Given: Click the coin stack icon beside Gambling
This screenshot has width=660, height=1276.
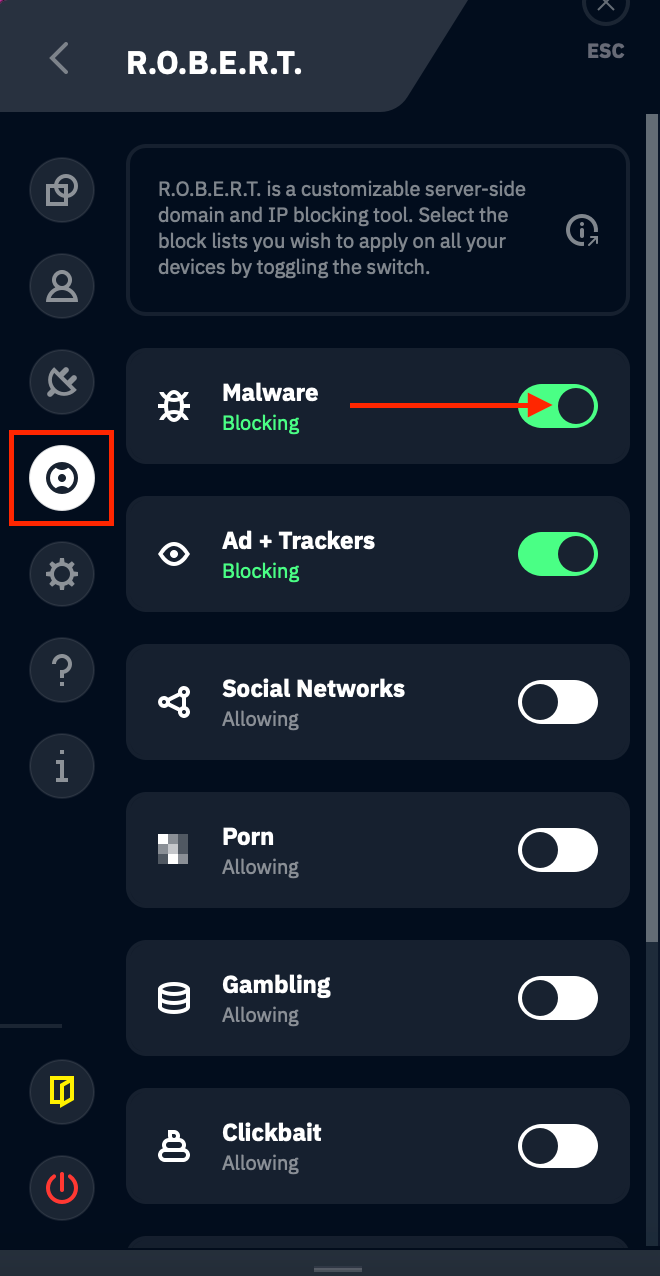Looking at the screenshot, I should pyautogui.click(x=174, y=998).
